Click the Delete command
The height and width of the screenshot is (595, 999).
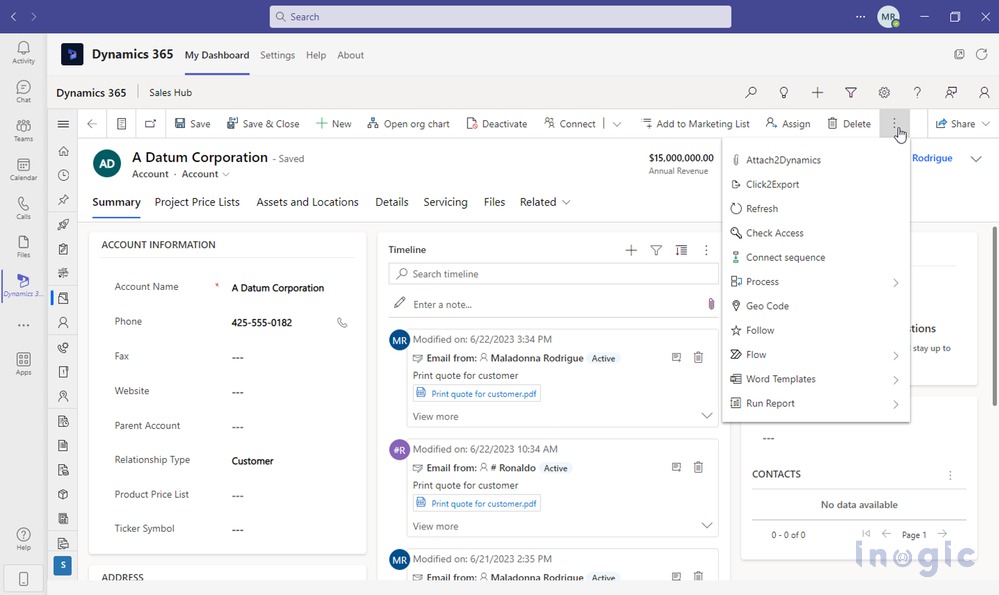click(849, 124)
